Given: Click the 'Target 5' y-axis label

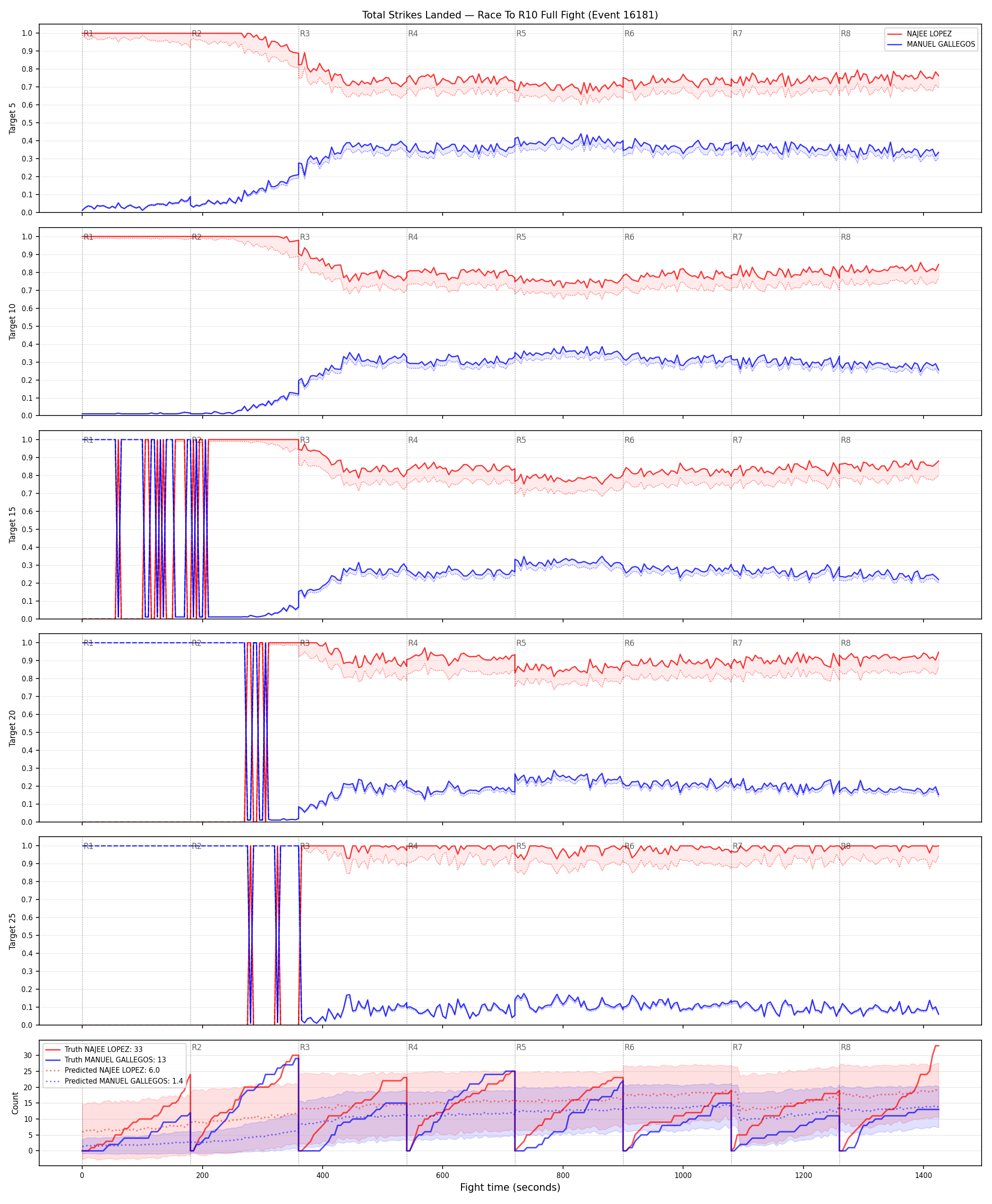Looking at the screenshot, I should tap(13, 118).
